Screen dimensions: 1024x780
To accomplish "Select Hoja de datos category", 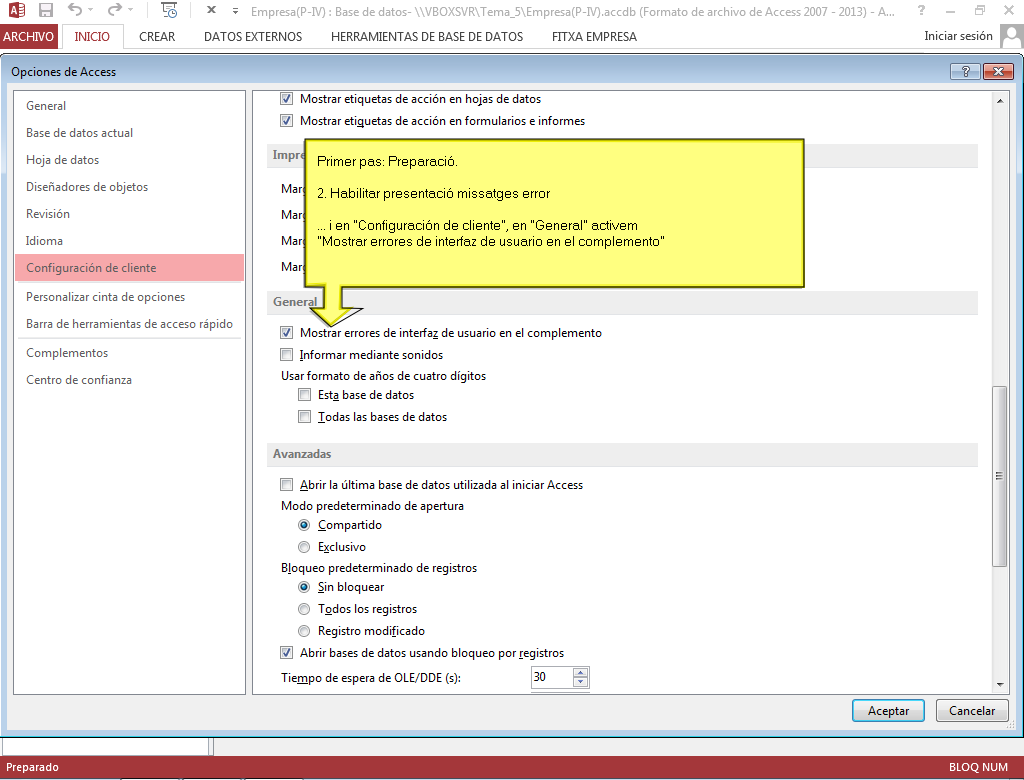I will coord(129,159).
